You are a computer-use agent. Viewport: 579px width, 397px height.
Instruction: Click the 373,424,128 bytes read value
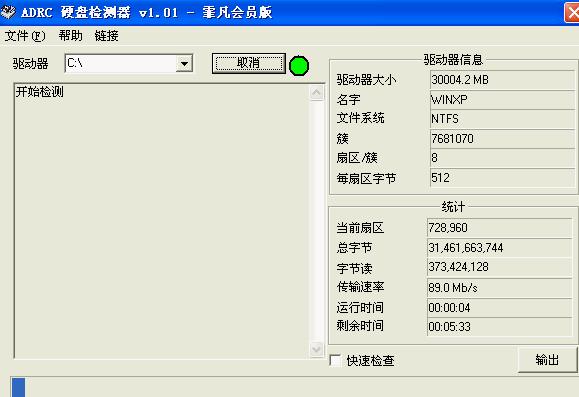[500, 267]
